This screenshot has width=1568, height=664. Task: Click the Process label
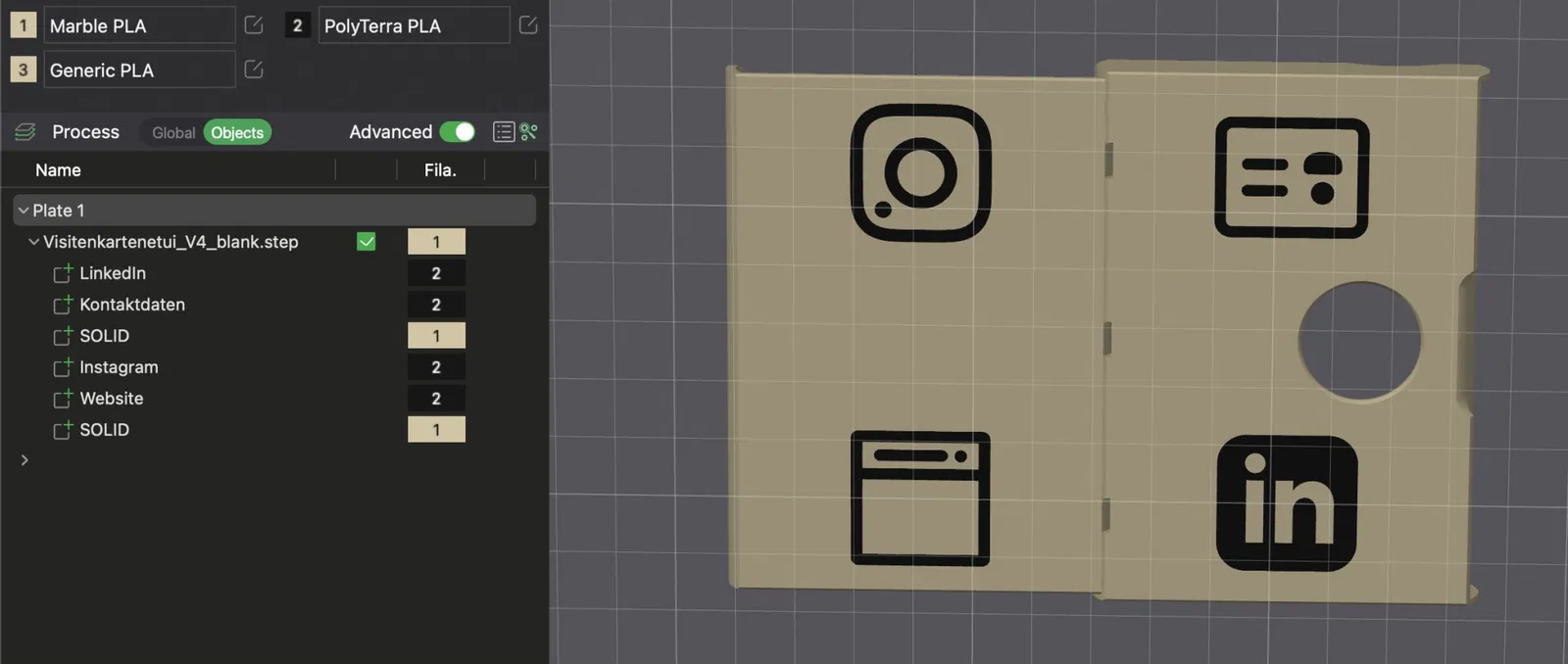[x=85, y=132]
